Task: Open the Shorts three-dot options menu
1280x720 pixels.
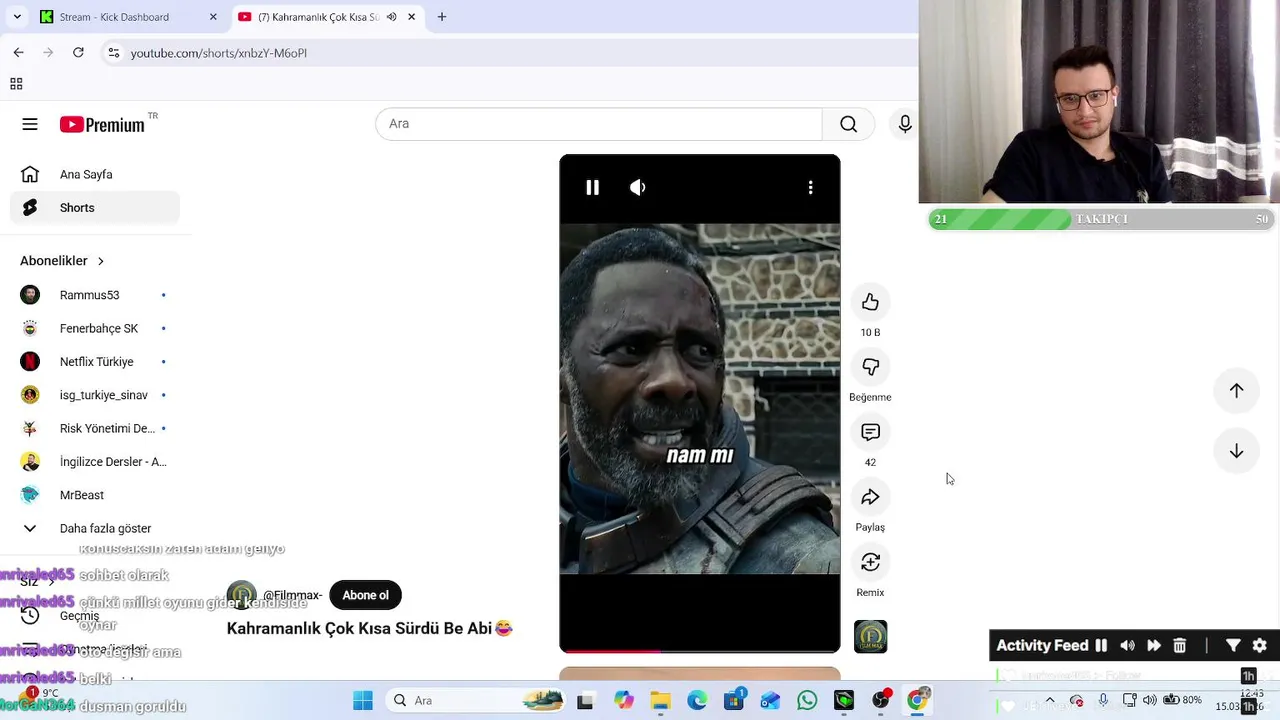Action: (810, 187)
